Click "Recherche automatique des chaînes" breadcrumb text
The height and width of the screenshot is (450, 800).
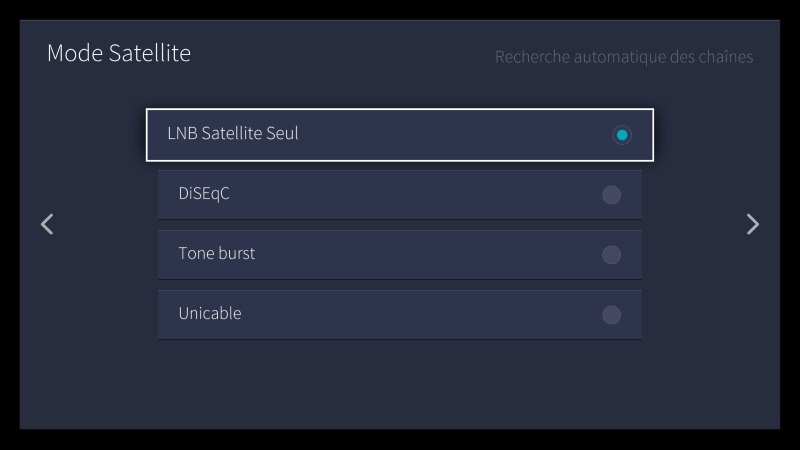pos(624,57)
